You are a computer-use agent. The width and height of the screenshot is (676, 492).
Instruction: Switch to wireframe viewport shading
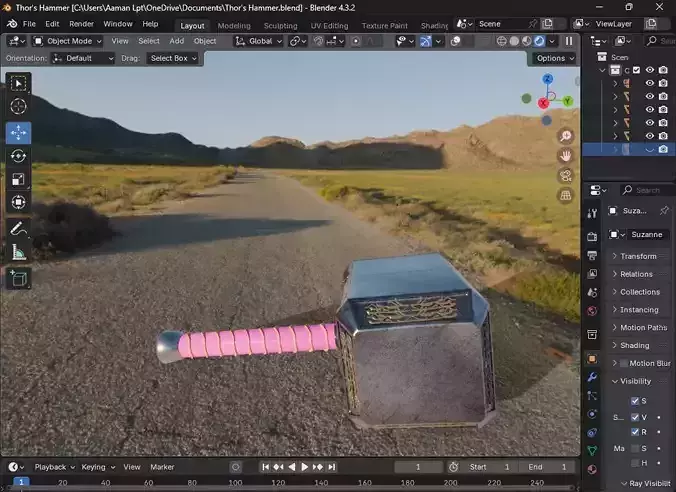coord(501,41)
